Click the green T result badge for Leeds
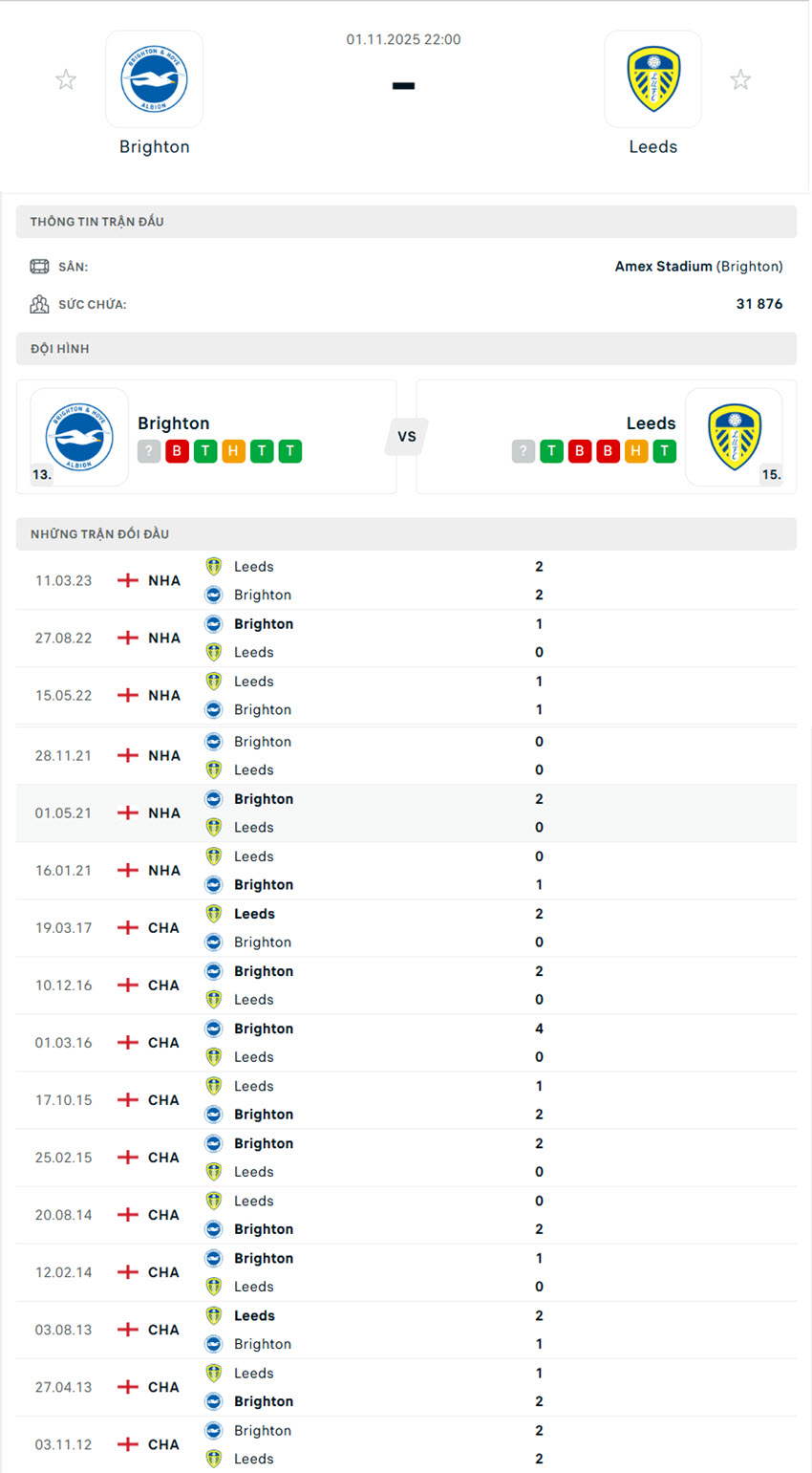 click(551, 450)
